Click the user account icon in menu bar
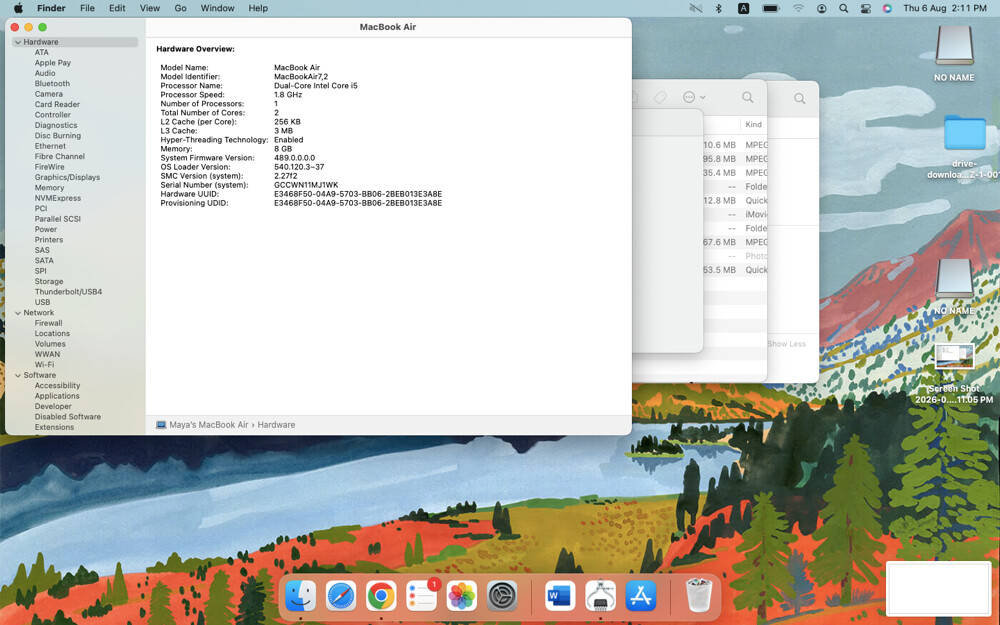The height and width of the screenshot is (625, 1000). point(821,8)
